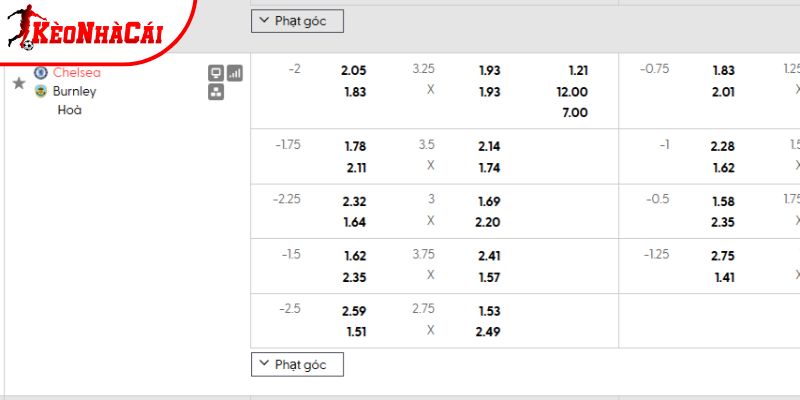
Task: Open the live TV monitor icon
Action: coord(215,73)
